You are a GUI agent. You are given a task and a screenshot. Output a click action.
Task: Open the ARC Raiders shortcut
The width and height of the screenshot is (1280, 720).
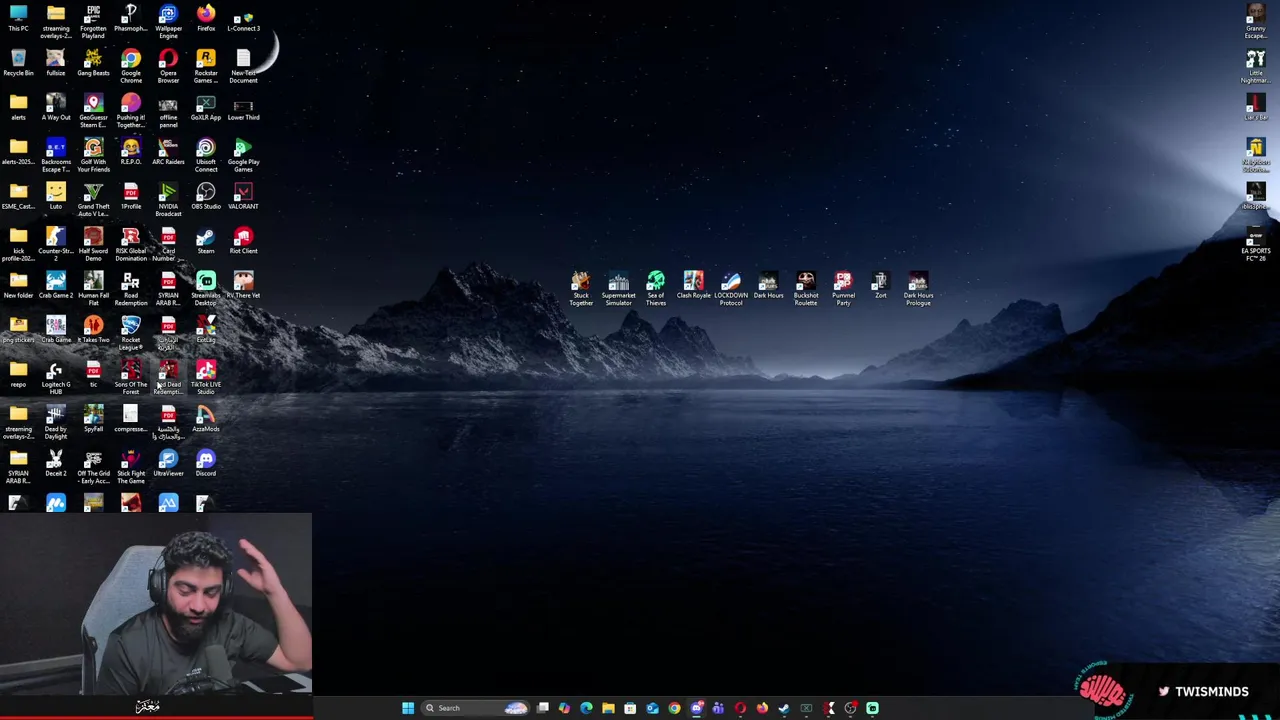pos(168,152)
